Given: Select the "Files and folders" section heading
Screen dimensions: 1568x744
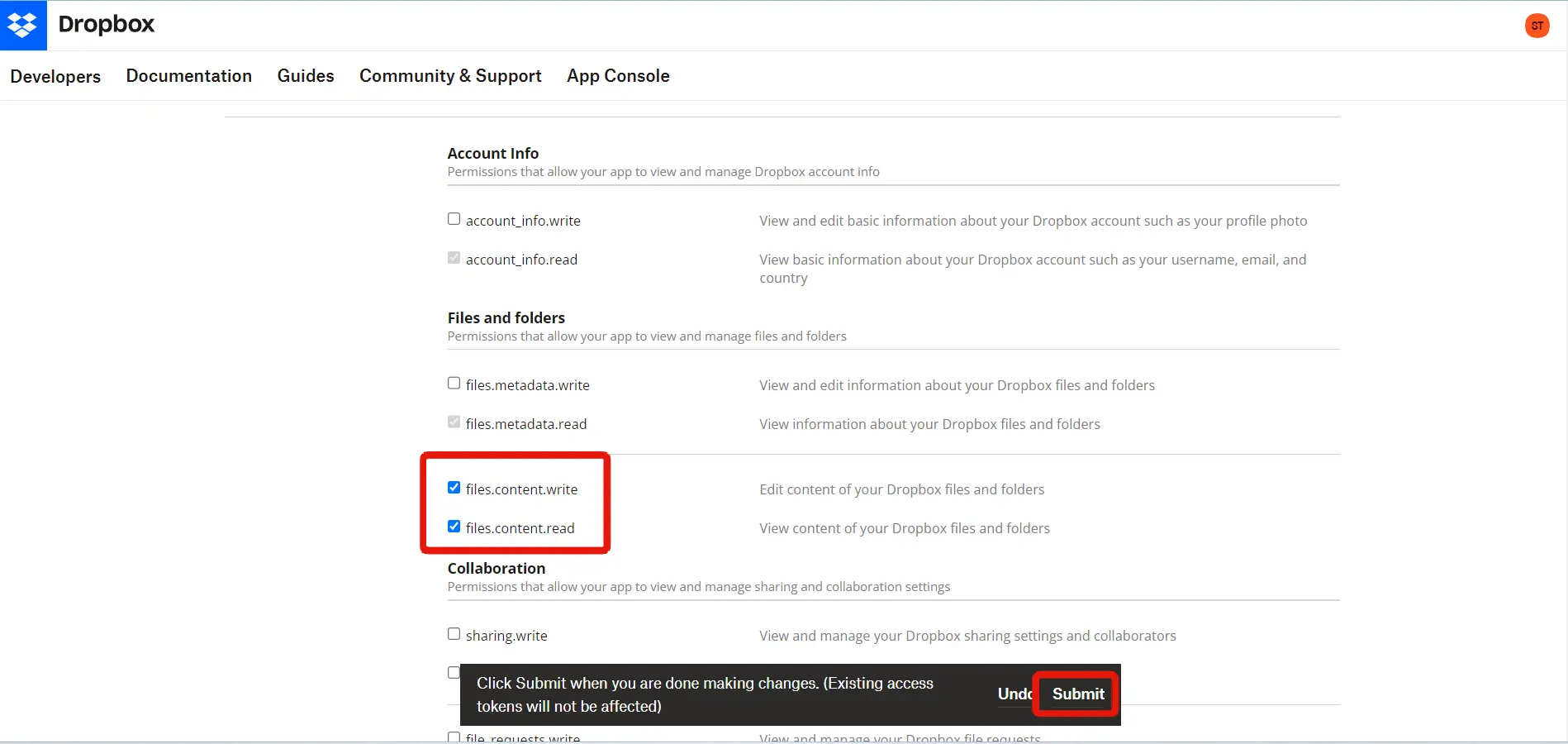Looking at the screenshot, I should (506, 318).
